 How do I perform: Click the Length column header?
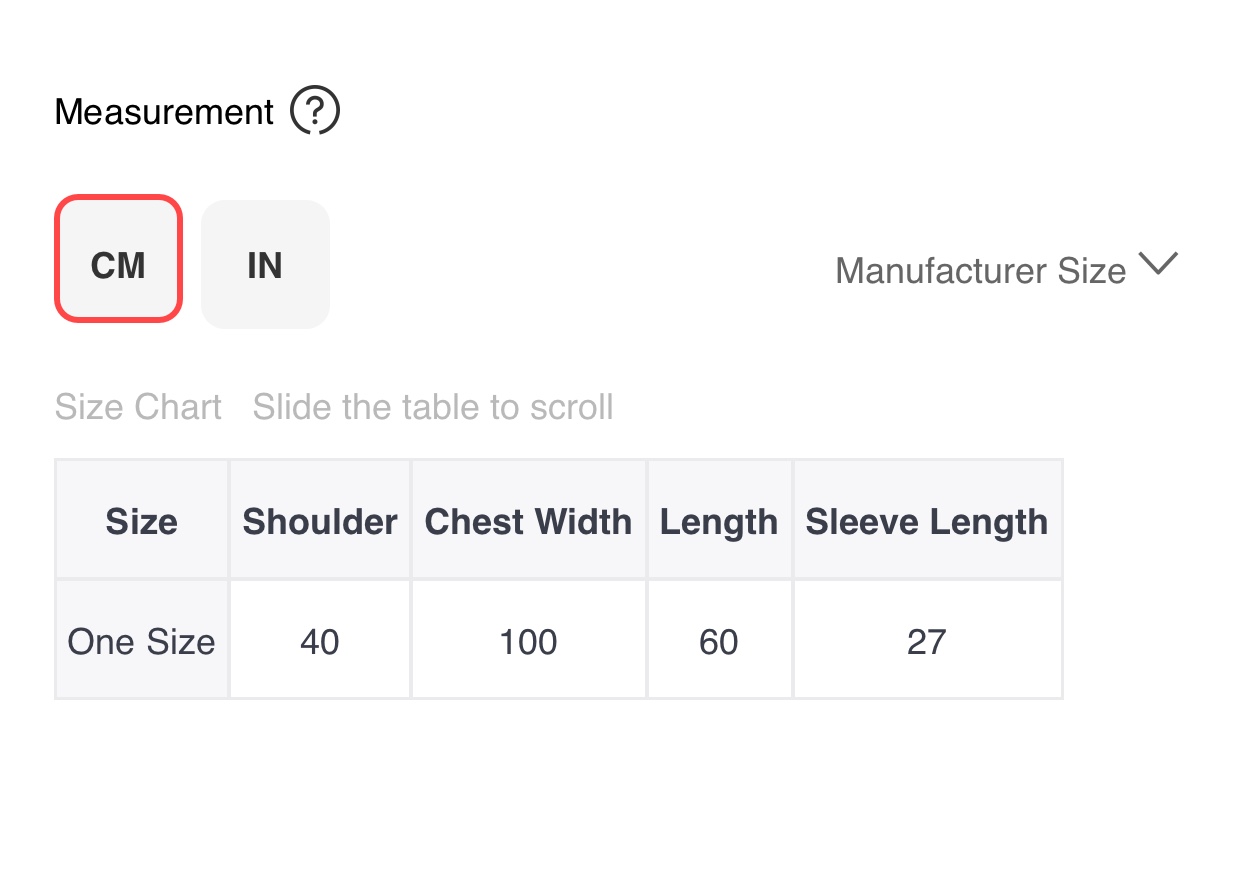(719, 521)
